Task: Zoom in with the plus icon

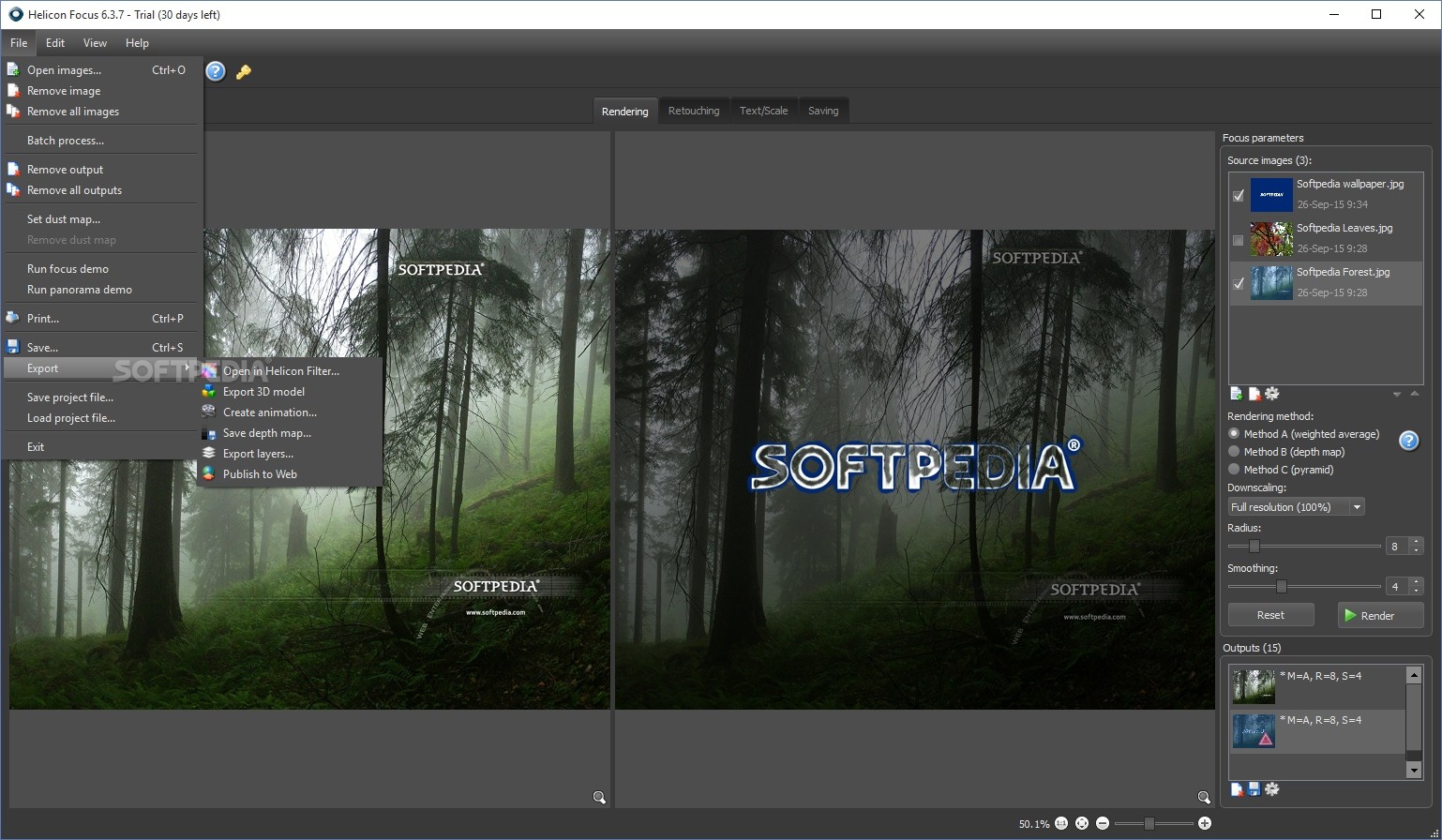Action: 1205,823
